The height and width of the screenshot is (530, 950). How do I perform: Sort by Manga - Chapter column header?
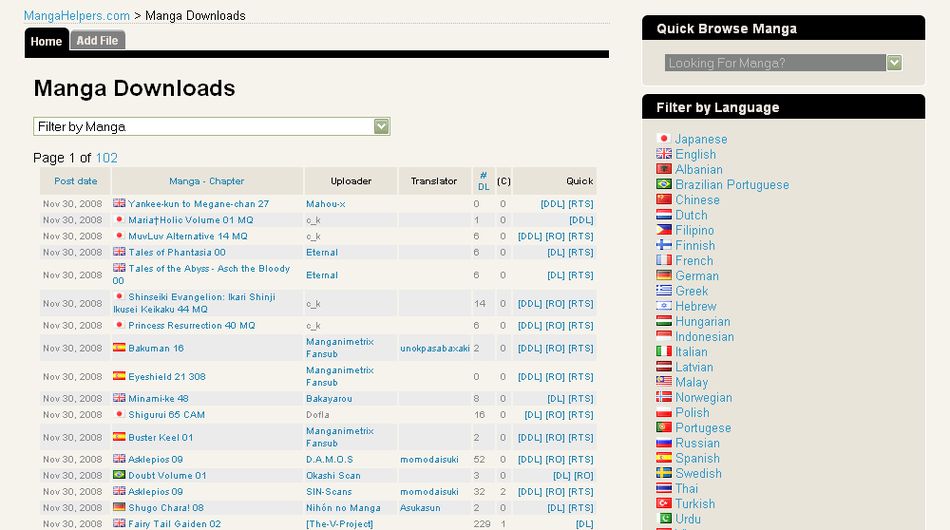coord(207,181)
